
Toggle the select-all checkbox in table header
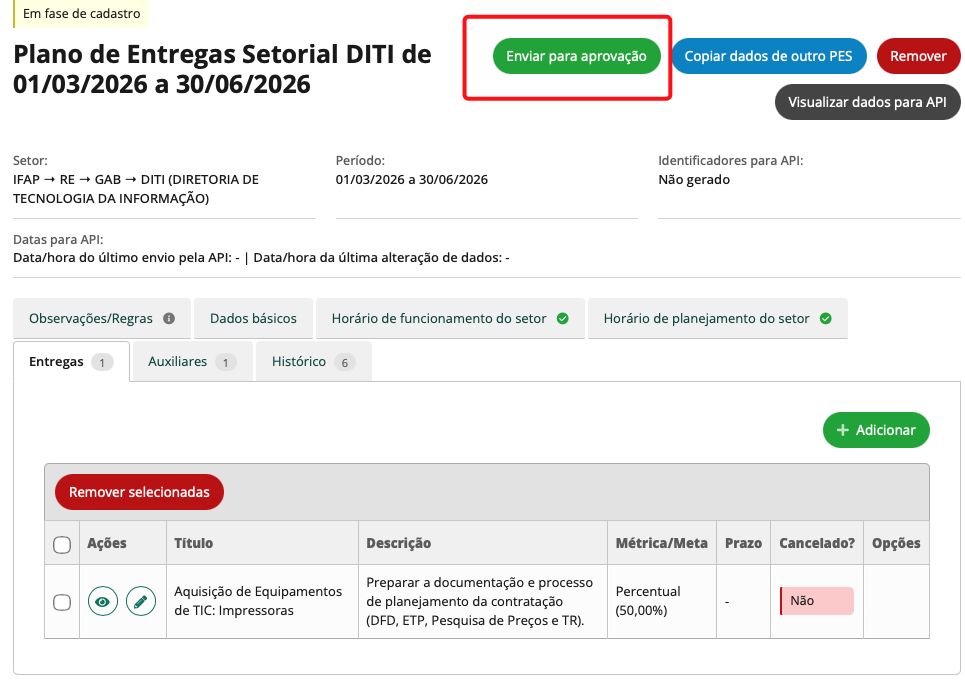[62, 544]
